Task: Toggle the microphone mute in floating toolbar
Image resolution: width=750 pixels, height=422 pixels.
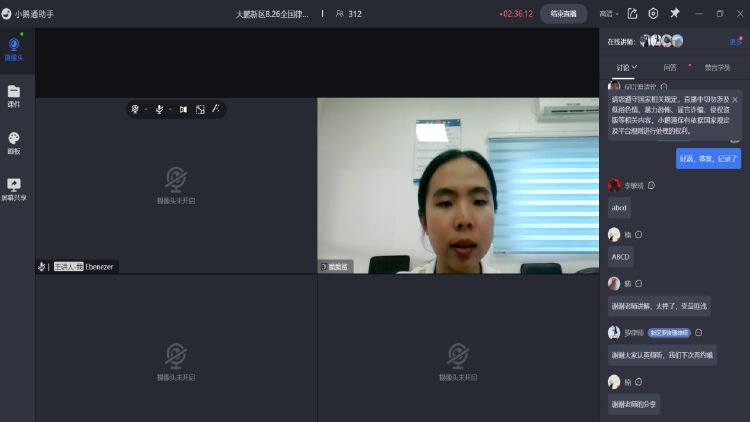Action: pyautogui.click(x=159, y=109)
